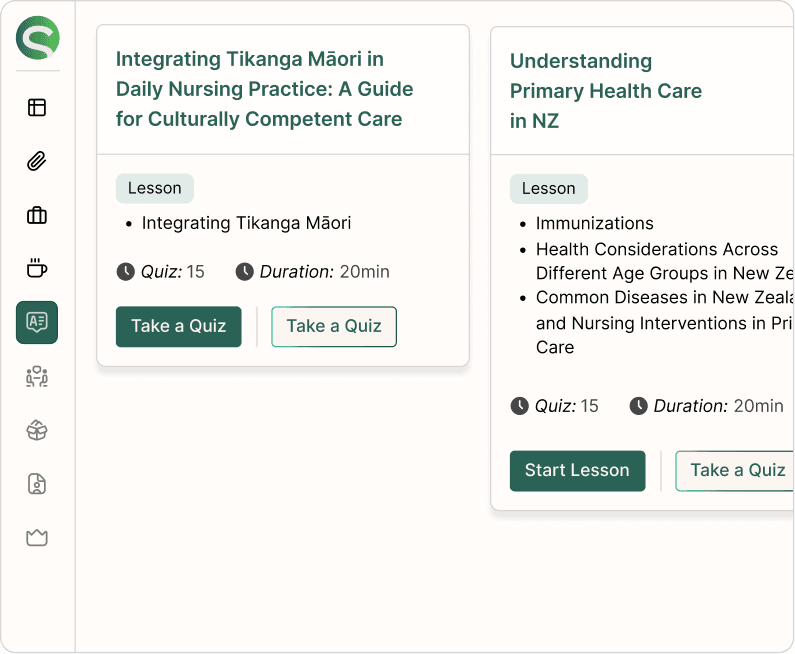The height and width of the screenshot is (654, 795).
Task: Open the briefcase icon in sidebar
Action: [37, 215]
